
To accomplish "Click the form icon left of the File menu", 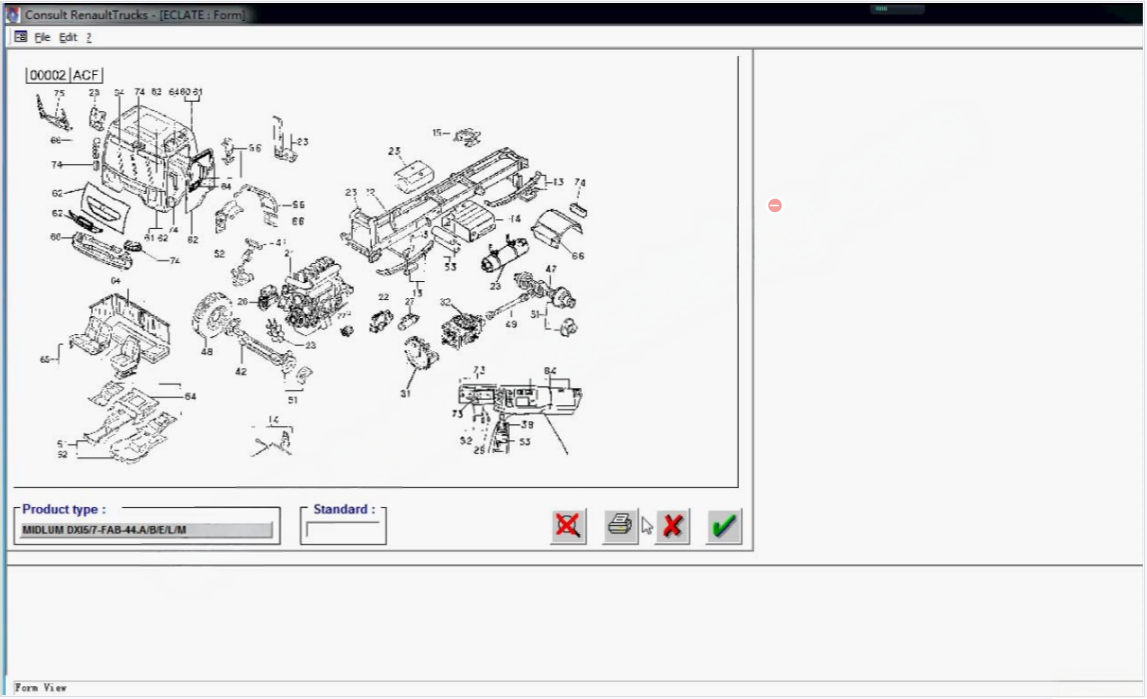I will 20,37.
